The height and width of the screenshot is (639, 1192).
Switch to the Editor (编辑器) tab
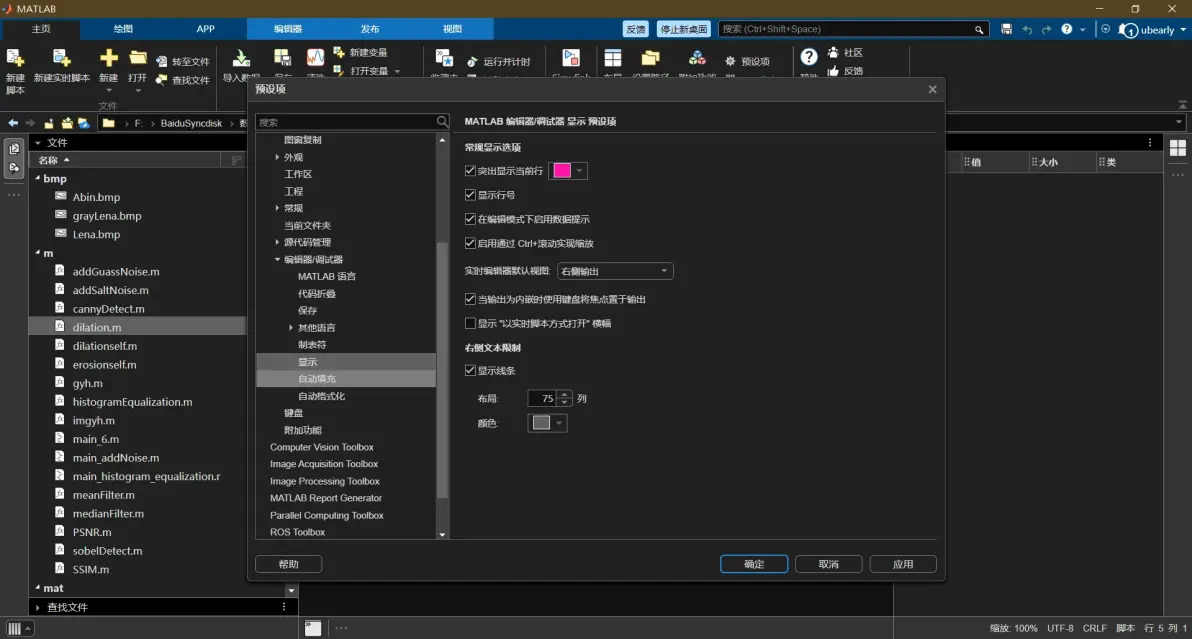(288, 29)
